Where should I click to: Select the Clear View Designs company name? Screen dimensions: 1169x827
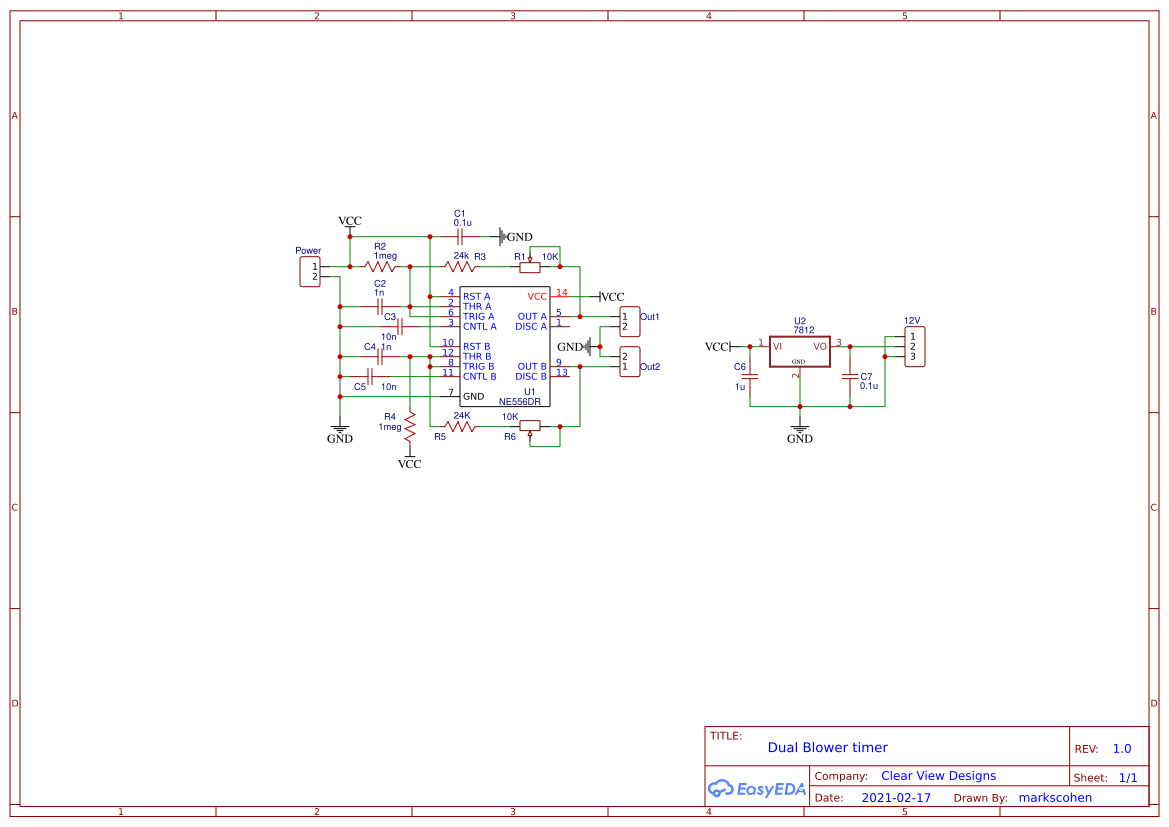pyautogui.click(x=938, y=775)
